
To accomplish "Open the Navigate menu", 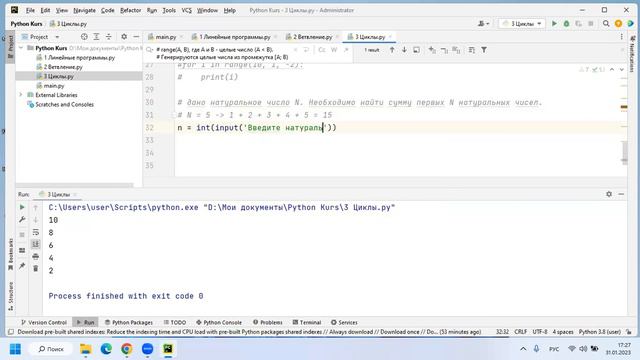I will click(x=84, y=10).
